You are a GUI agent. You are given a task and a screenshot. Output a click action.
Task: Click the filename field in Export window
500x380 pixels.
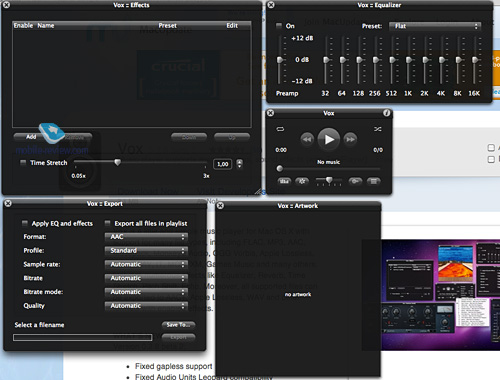(83, 337)
